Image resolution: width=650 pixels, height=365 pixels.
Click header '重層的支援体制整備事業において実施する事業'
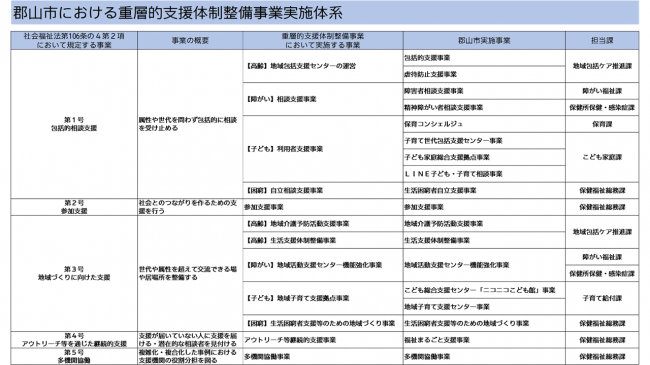[x=323, y=41]
